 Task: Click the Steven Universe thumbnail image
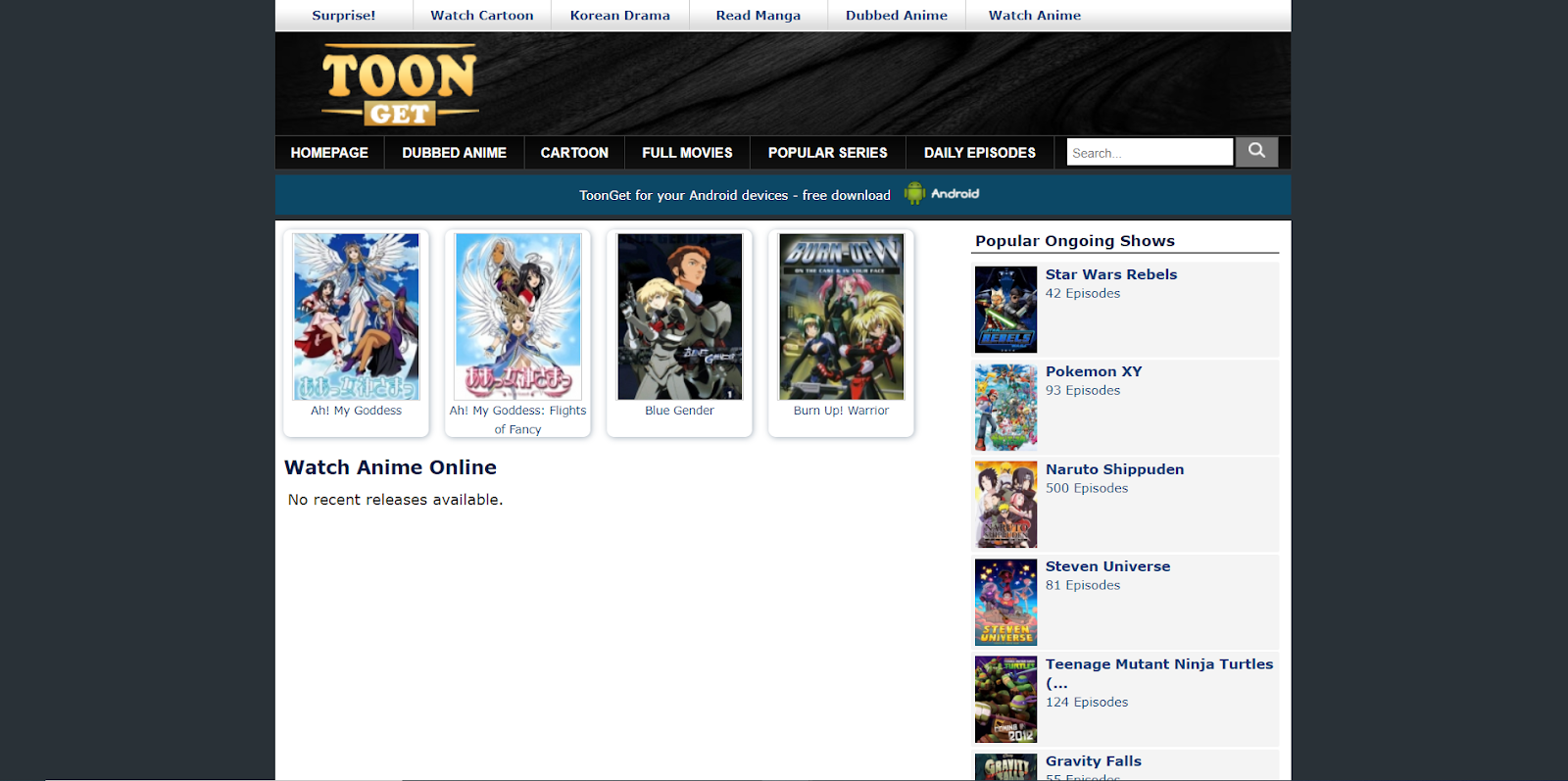coord(1005,602)
